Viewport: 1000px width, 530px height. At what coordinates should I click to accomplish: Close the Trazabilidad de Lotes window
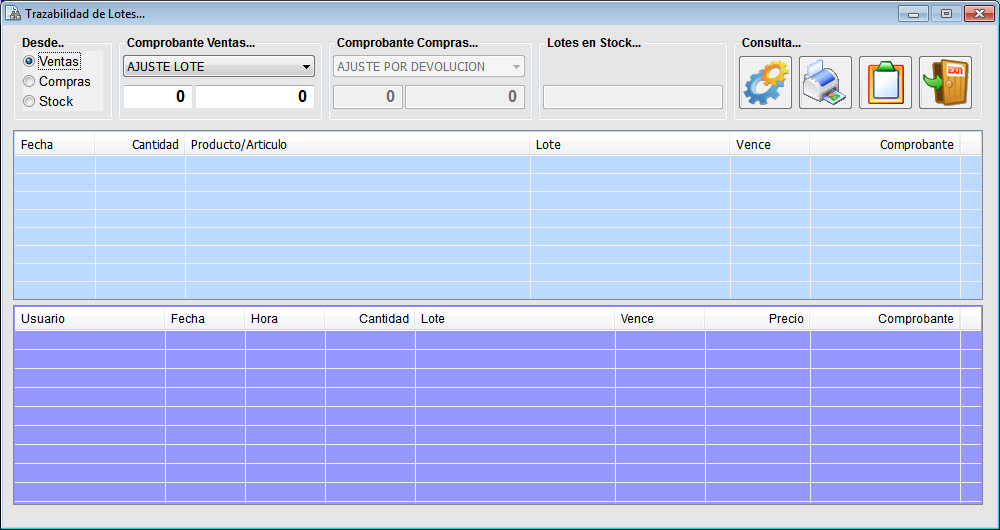click(980, 13)
